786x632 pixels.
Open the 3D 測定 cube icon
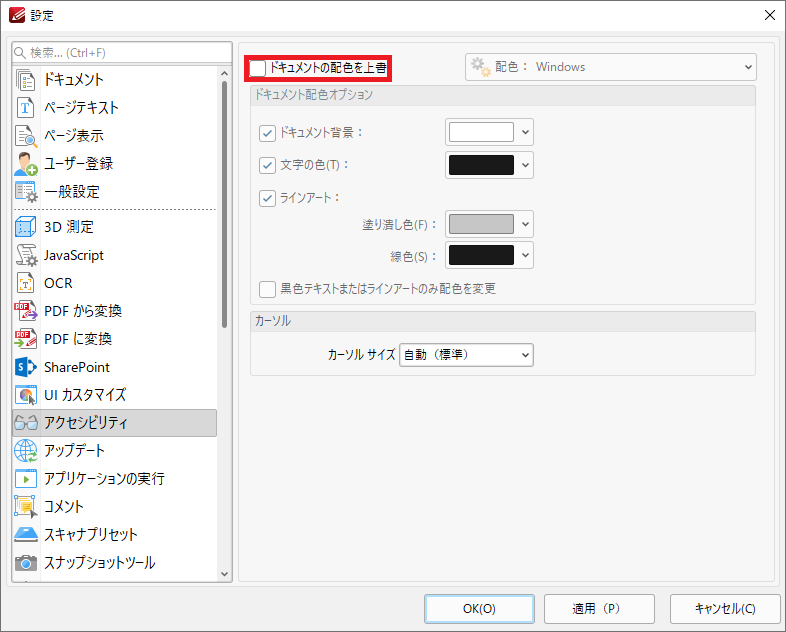click(25, 227)
